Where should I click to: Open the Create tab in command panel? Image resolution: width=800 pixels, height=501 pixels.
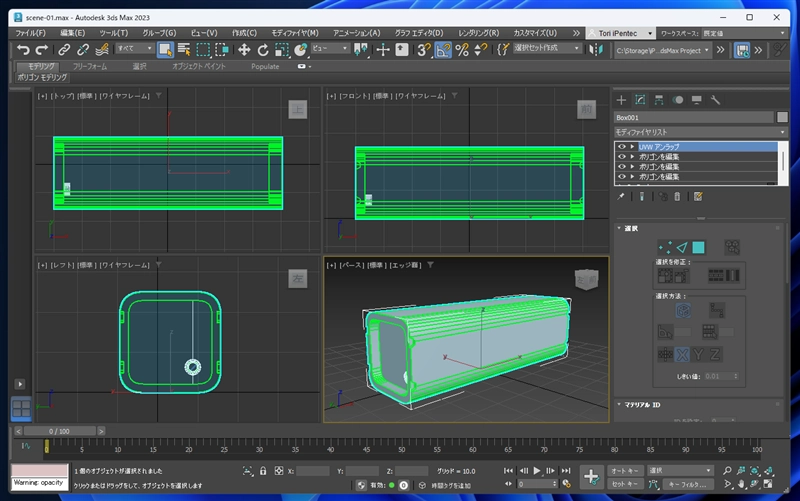[x=621, y=100]
